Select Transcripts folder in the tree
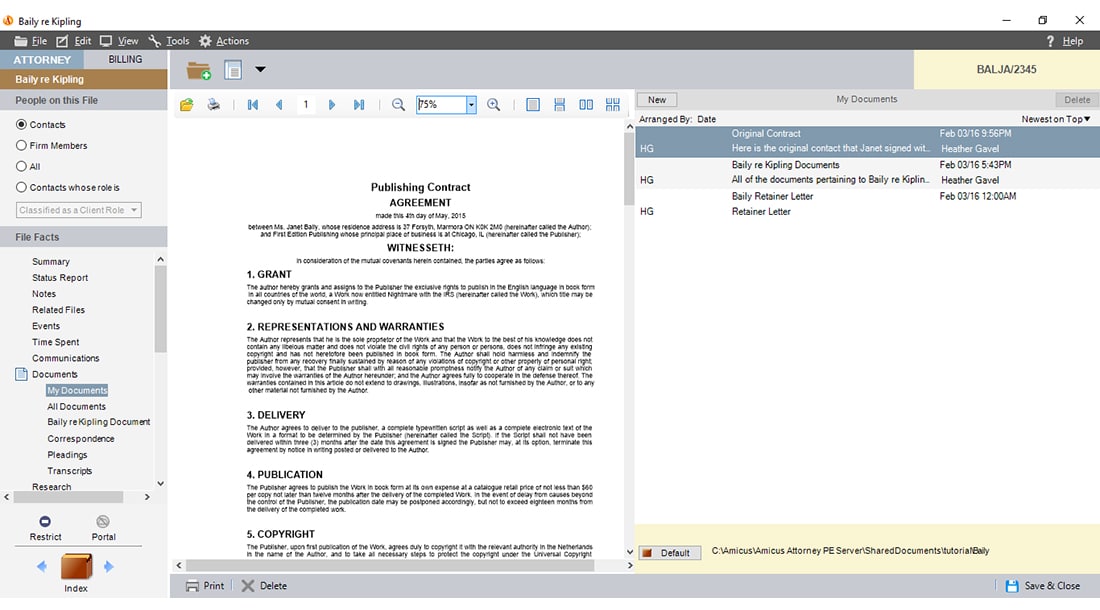This screenshot has height=610, width=1100. point(69,471)
